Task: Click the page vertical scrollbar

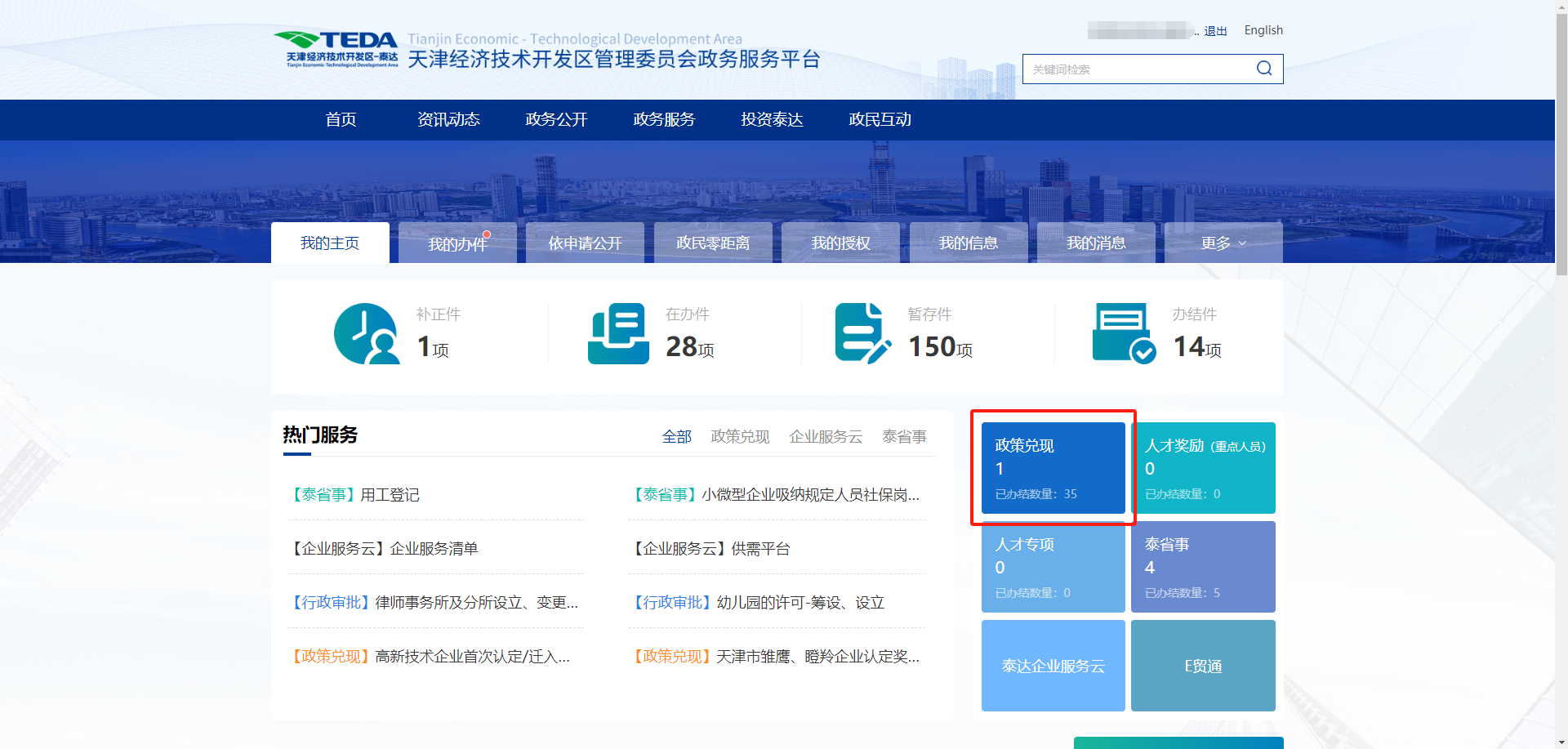Action: pyautogui.click(x=1561, y=145)
